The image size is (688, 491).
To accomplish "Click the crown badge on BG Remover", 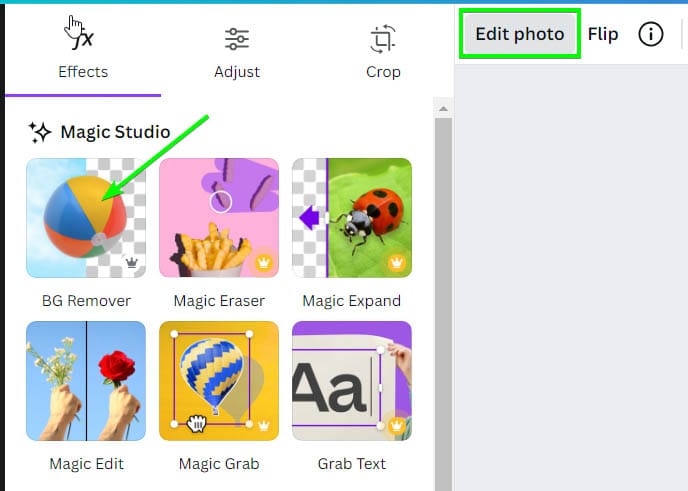I will click(x=131, y=263).
